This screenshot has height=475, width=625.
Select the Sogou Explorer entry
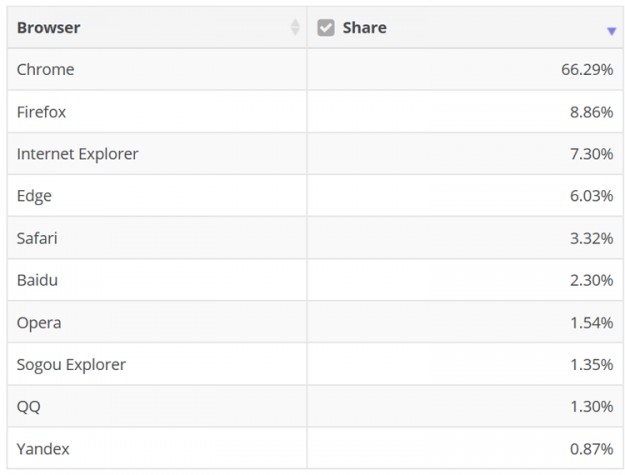tap(71, 365)
